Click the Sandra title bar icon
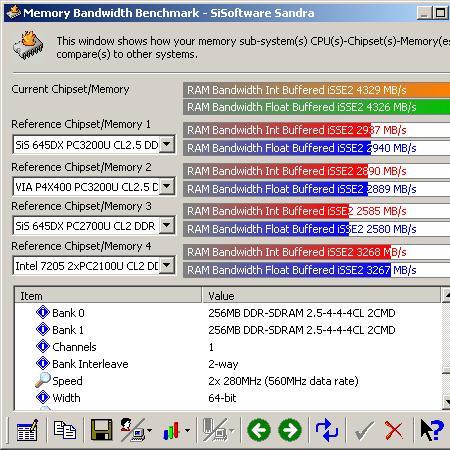This screenshot has width=450, height=450. pyautogui.click(x=13, y=12)
